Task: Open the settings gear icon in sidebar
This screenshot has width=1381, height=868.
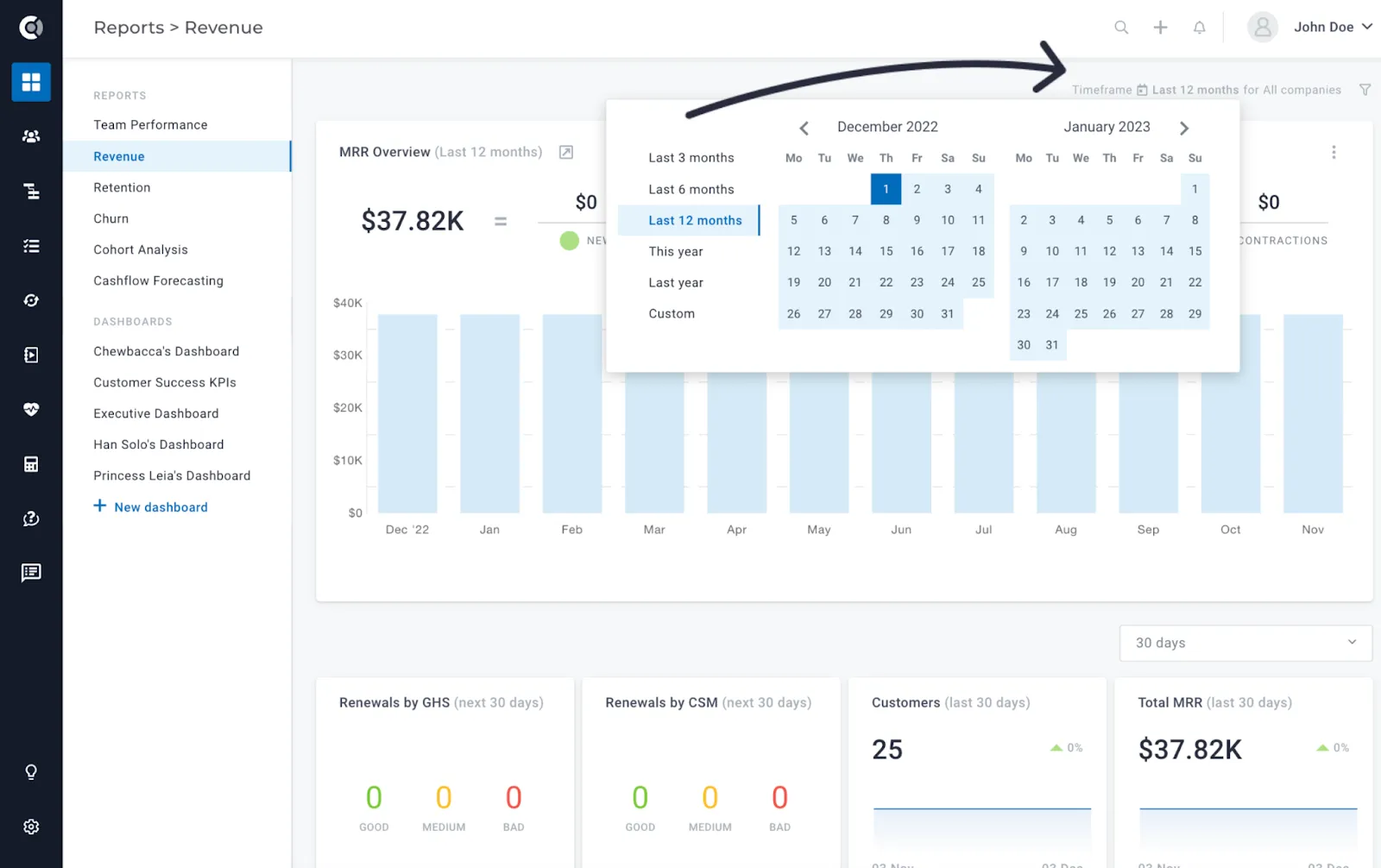Action: pyautogui.click(x=31, y=827)
